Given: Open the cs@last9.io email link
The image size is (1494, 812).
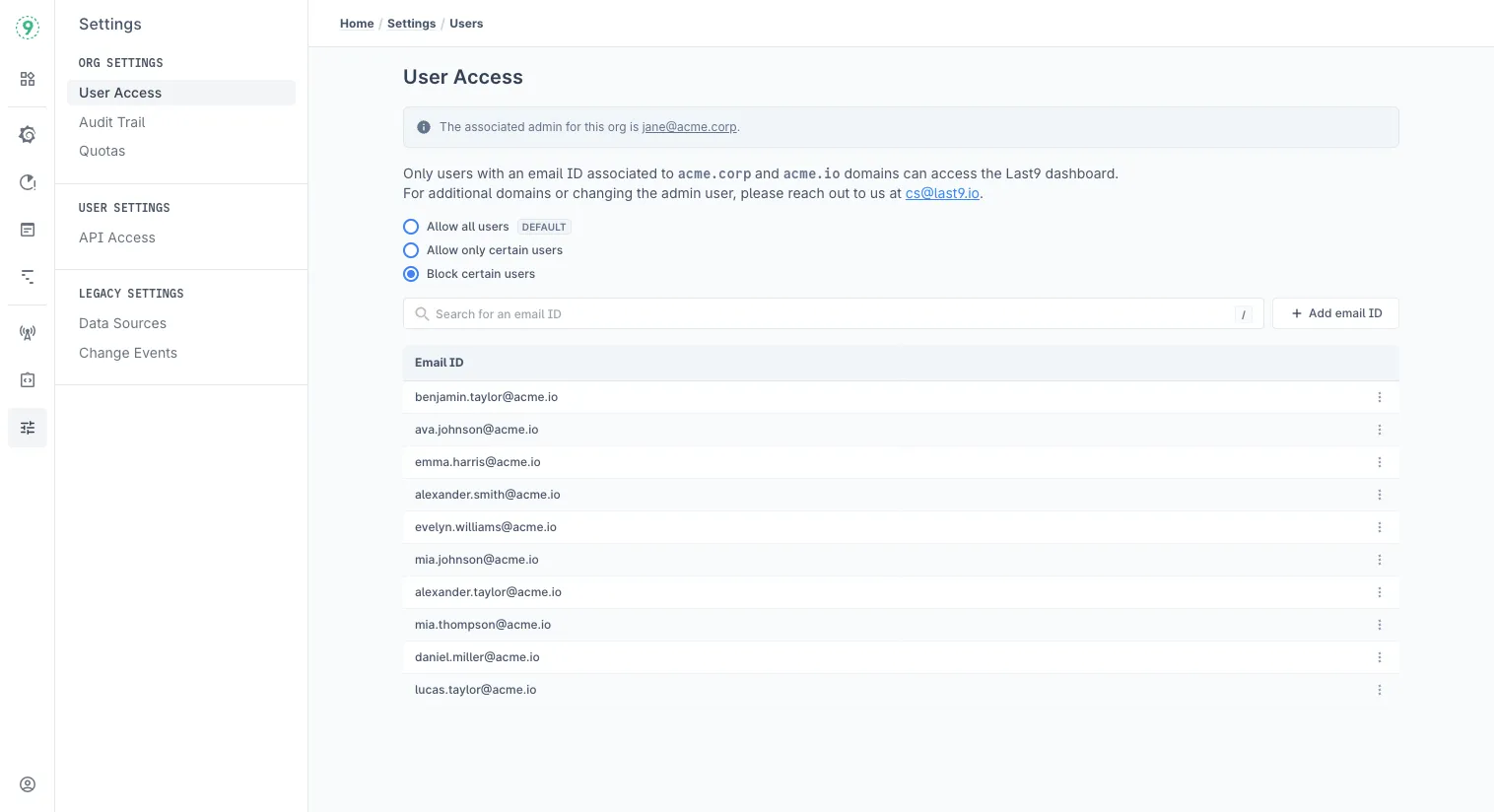Looking at the screenshot, I should pyautogui.click(x=942, y=193).
